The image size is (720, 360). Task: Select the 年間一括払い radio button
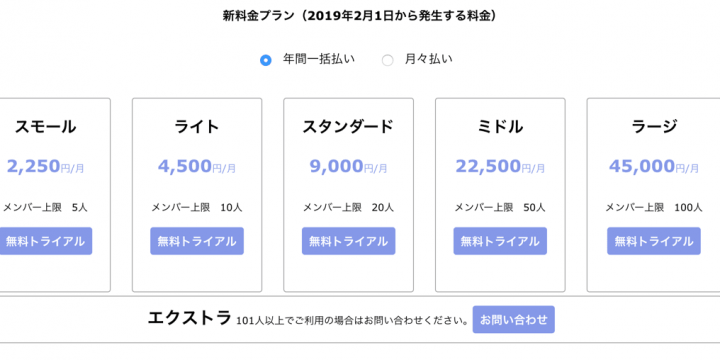[265, 60]
